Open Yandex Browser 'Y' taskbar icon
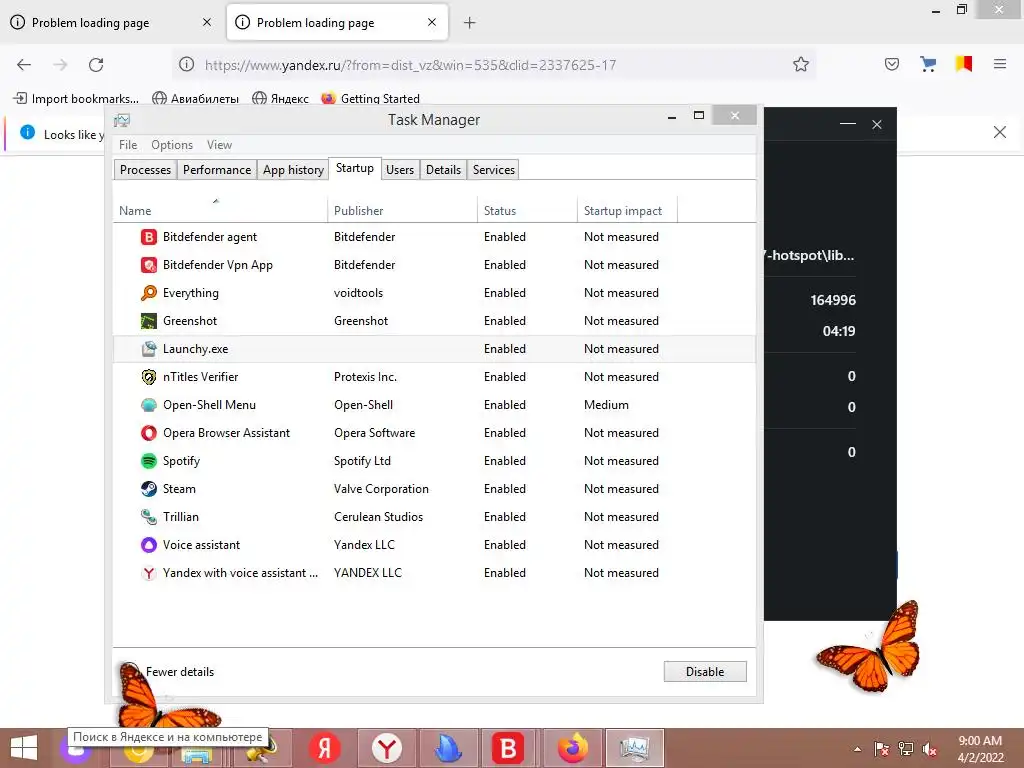1024x768 pixels. [x=387, y=748]
